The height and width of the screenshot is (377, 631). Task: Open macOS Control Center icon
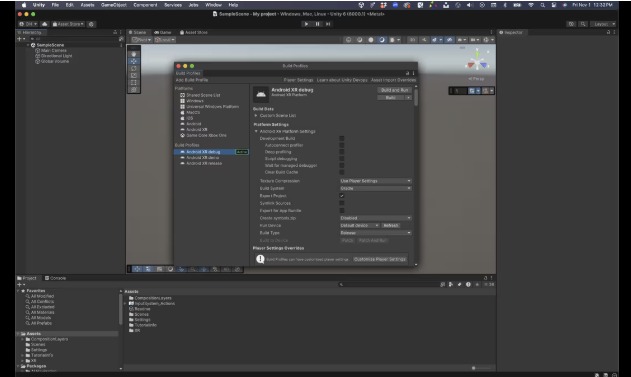click(554, 5)
